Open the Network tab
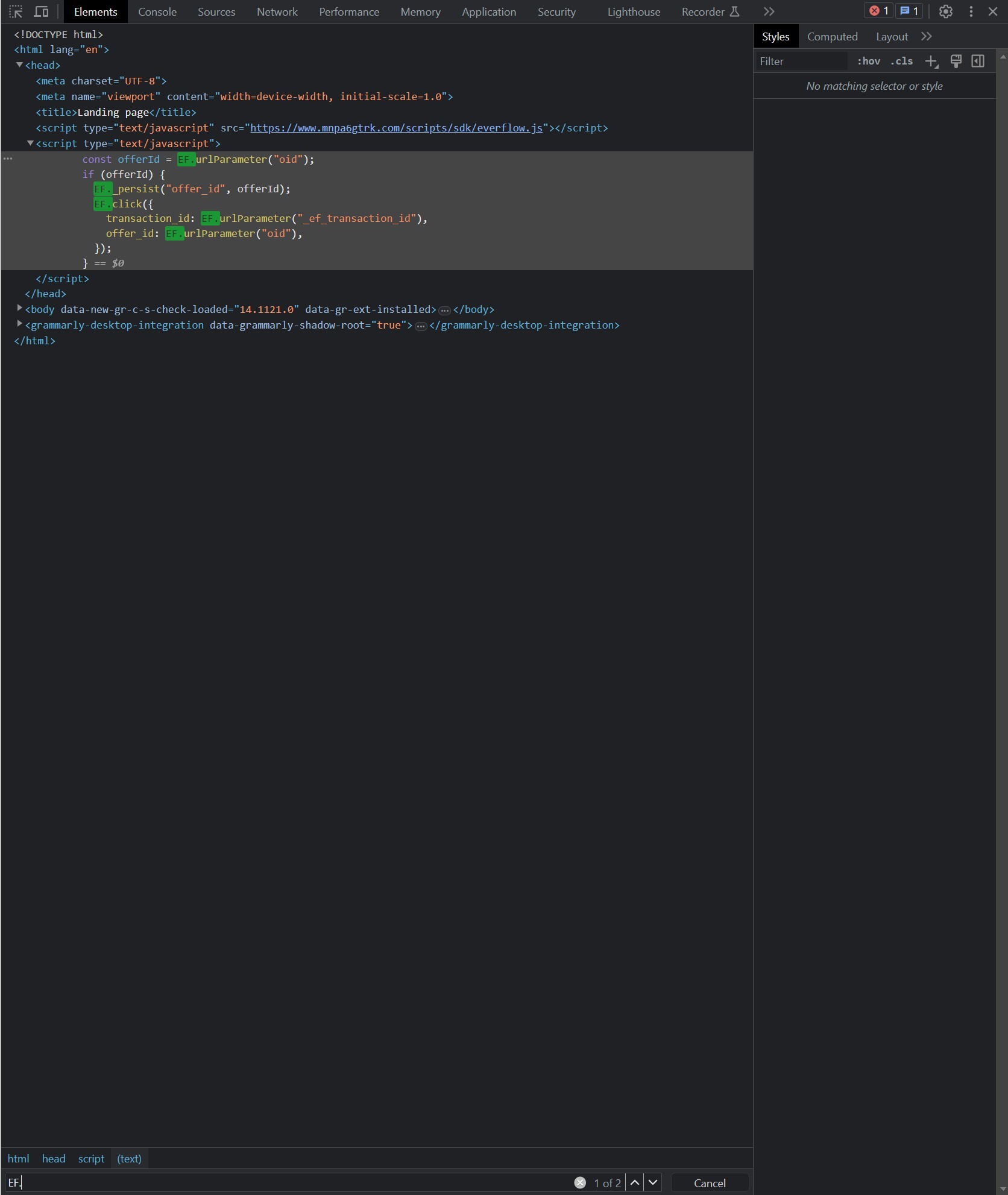 277,12
